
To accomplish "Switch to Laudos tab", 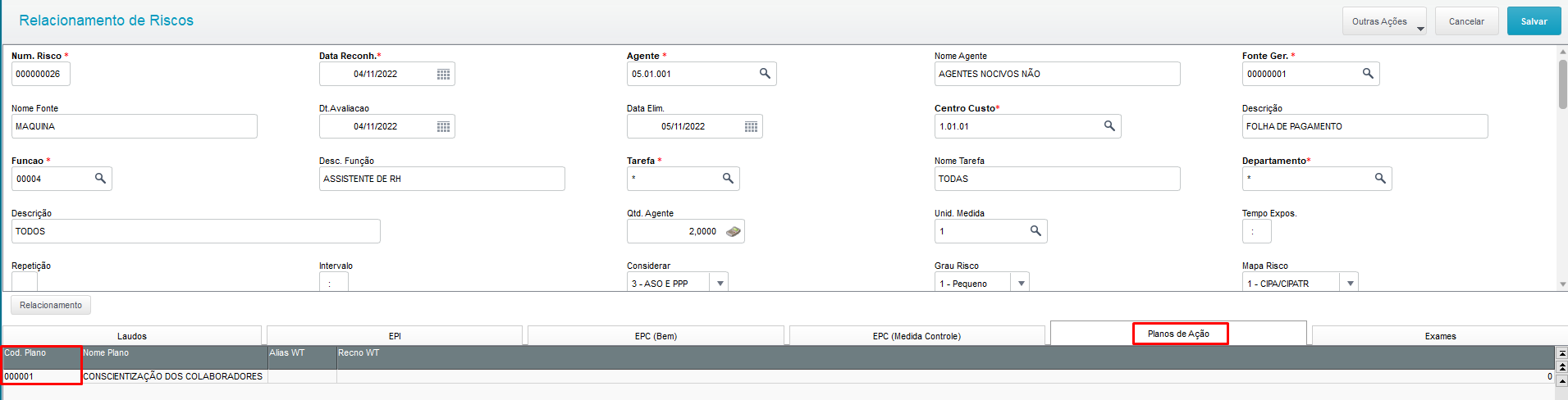I will click(132, 336).
